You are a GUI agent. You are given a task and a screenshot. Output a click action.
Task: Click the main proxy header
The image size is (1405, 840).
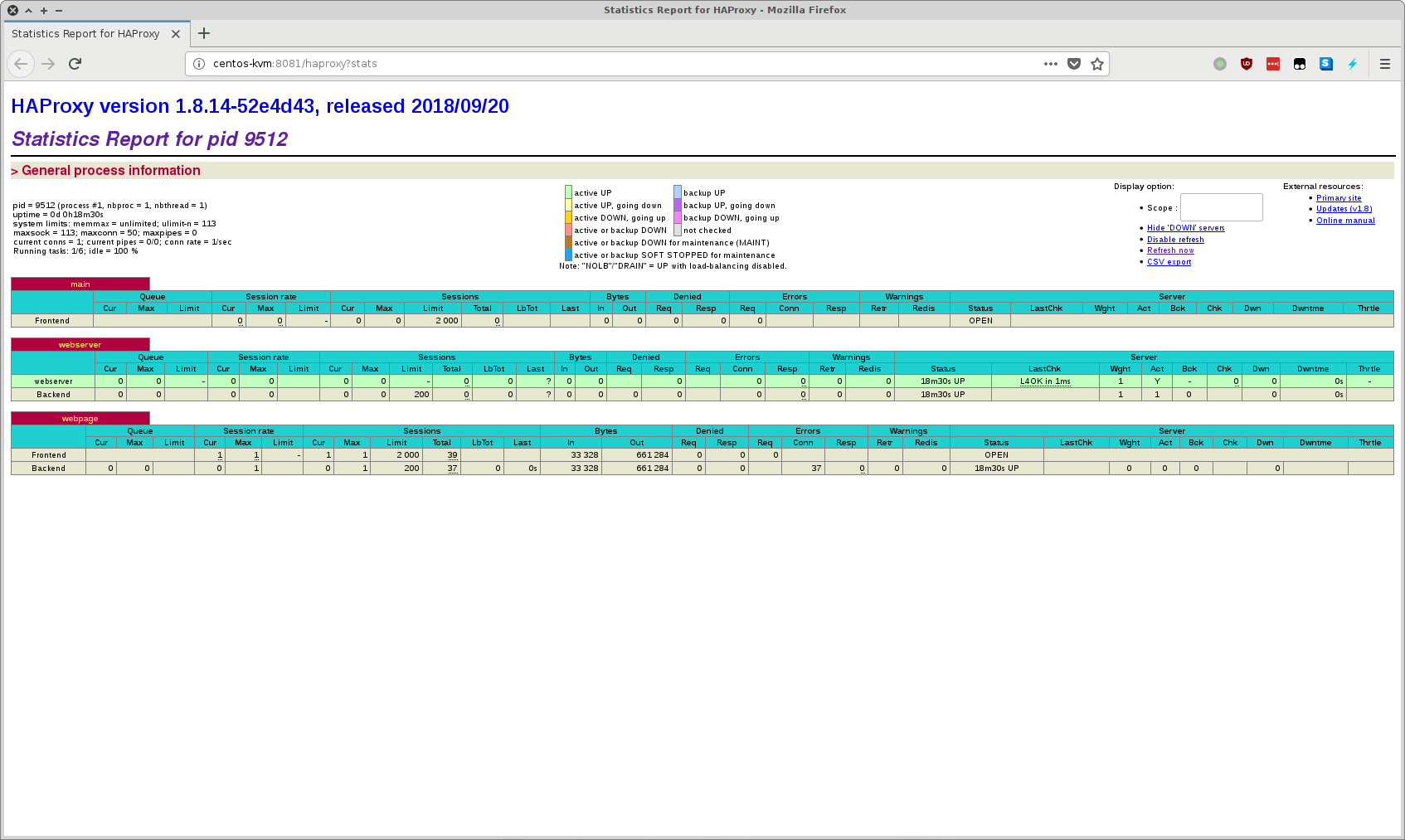(x=80, y=284)
